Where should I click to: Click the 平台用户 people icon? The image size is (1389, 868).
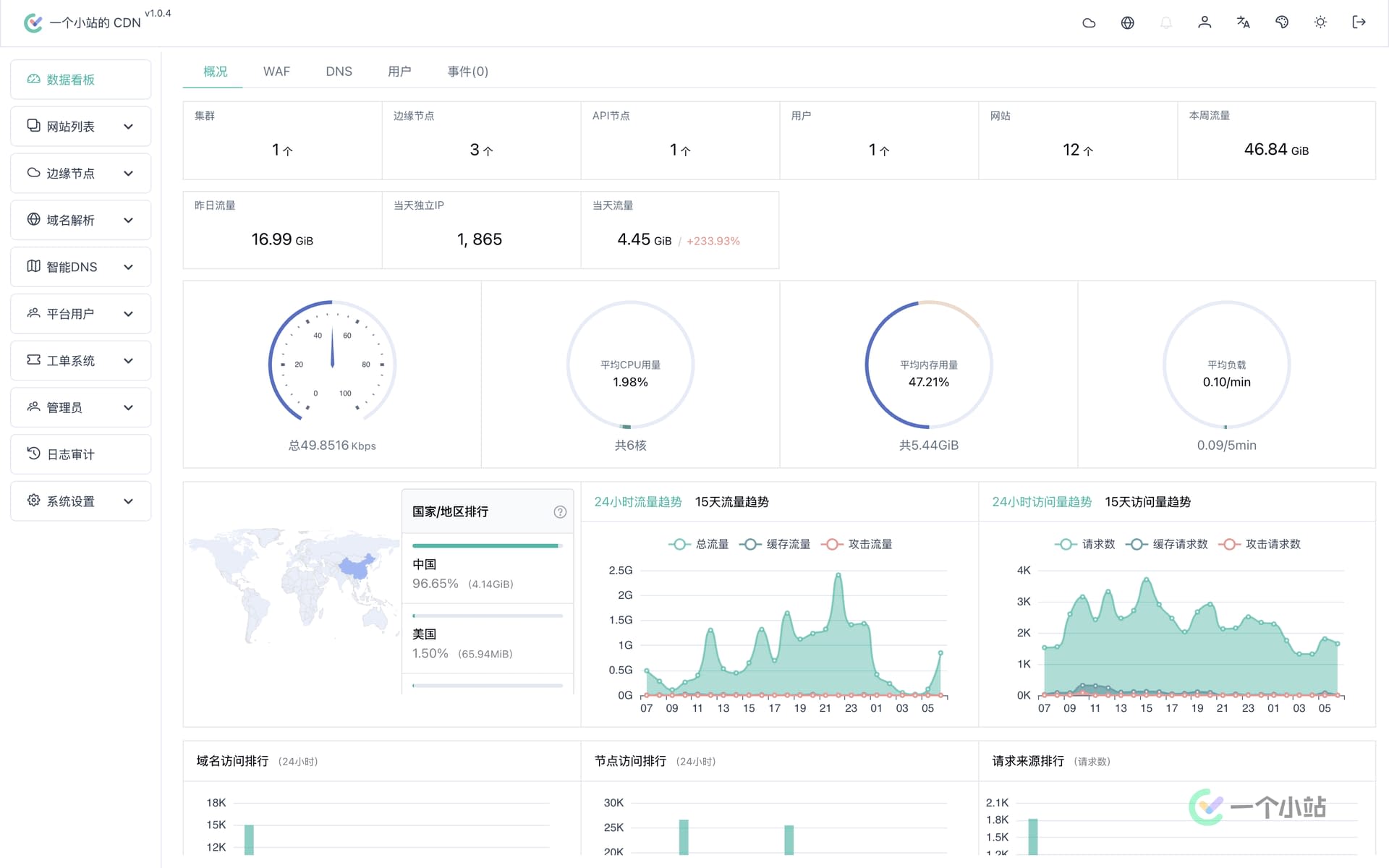click(33, 312)
